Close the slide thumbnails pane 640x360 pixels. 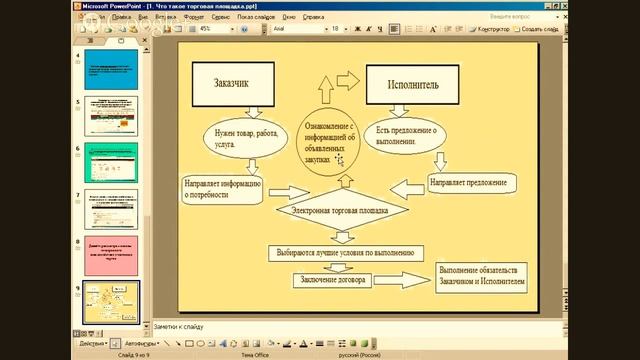[144, 40]
